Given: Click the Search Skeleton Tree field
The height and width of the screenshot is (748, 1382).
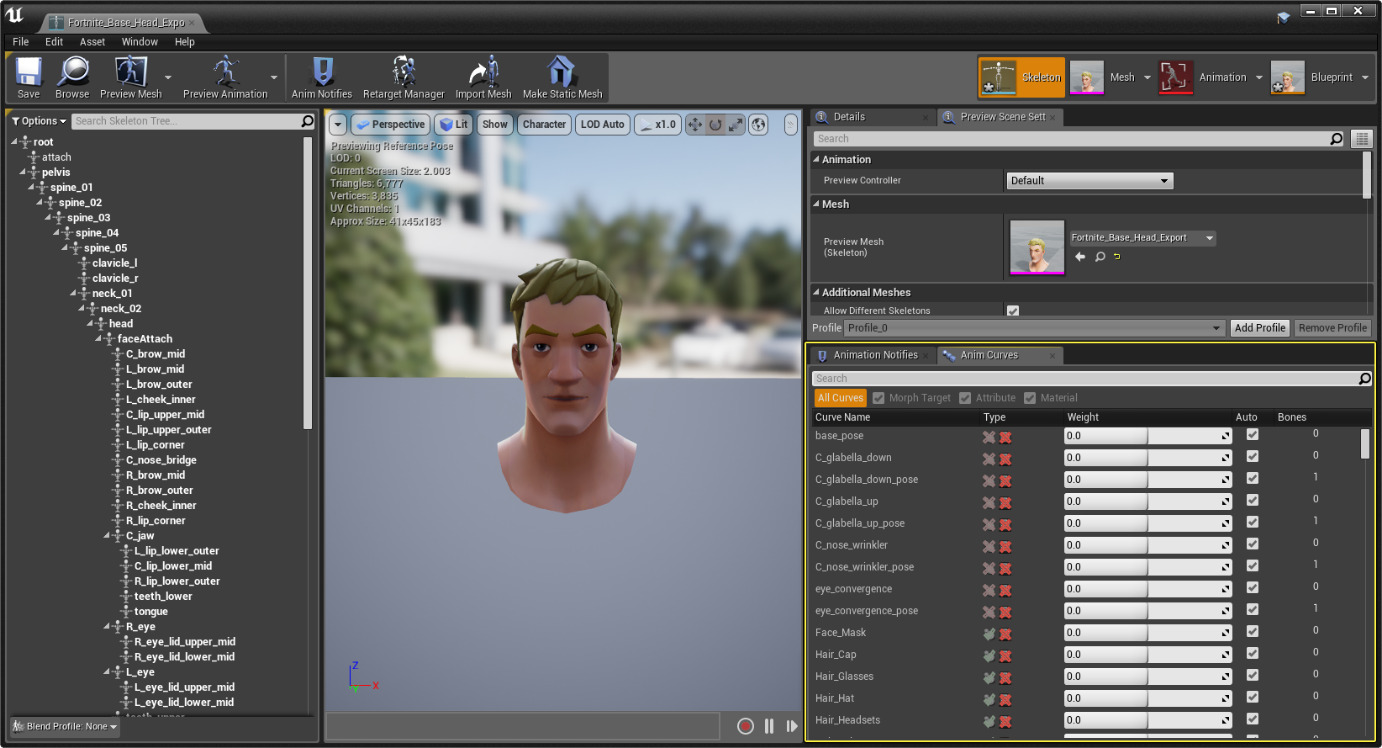Looking at the screenshot, I should tap(186, 121).
